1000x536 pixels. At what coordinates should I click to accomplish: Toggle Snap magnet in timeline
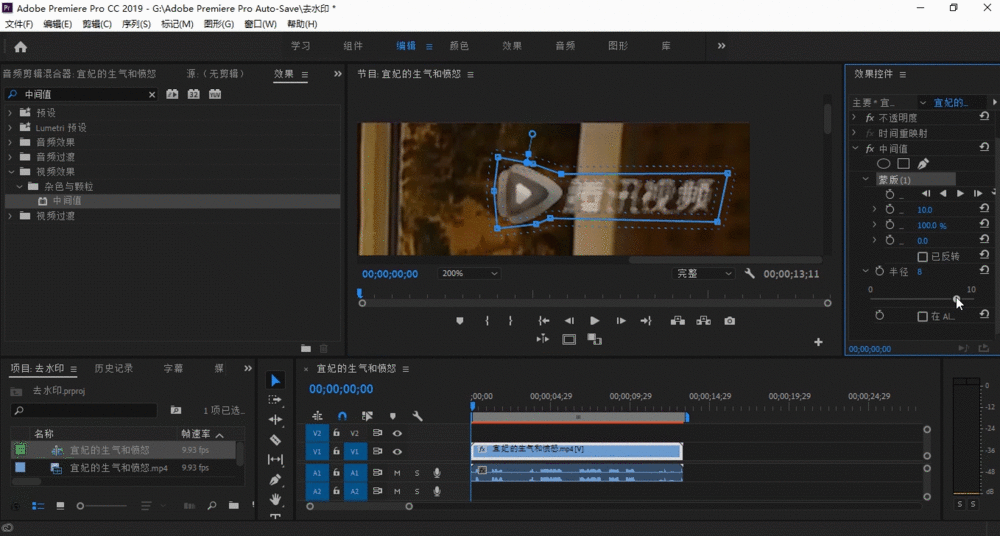click(x=342, y=416)
